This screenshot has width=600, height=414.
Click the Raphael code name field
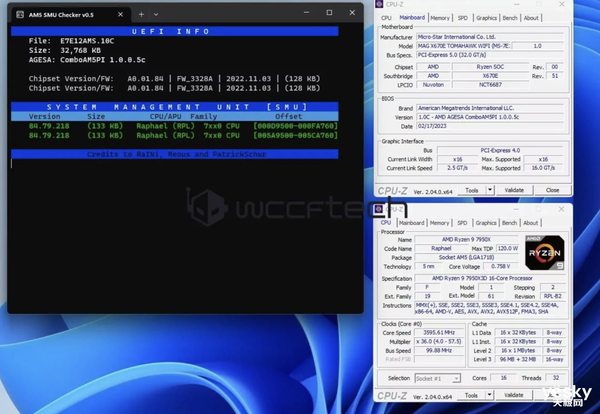[x=441, y=248]
